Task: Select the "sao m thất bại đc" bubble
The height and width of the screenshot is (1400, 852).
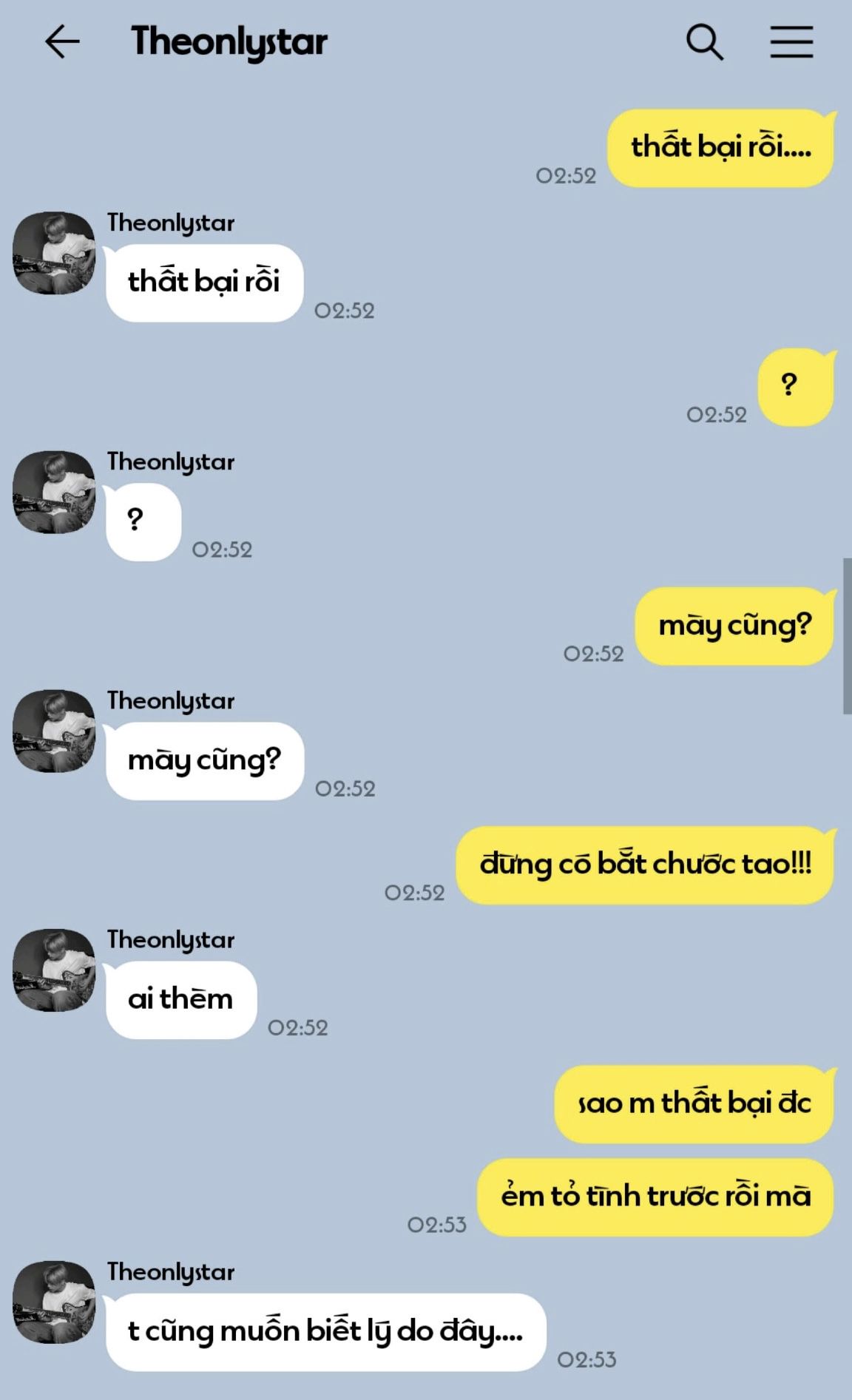Action: [694, 1103]
